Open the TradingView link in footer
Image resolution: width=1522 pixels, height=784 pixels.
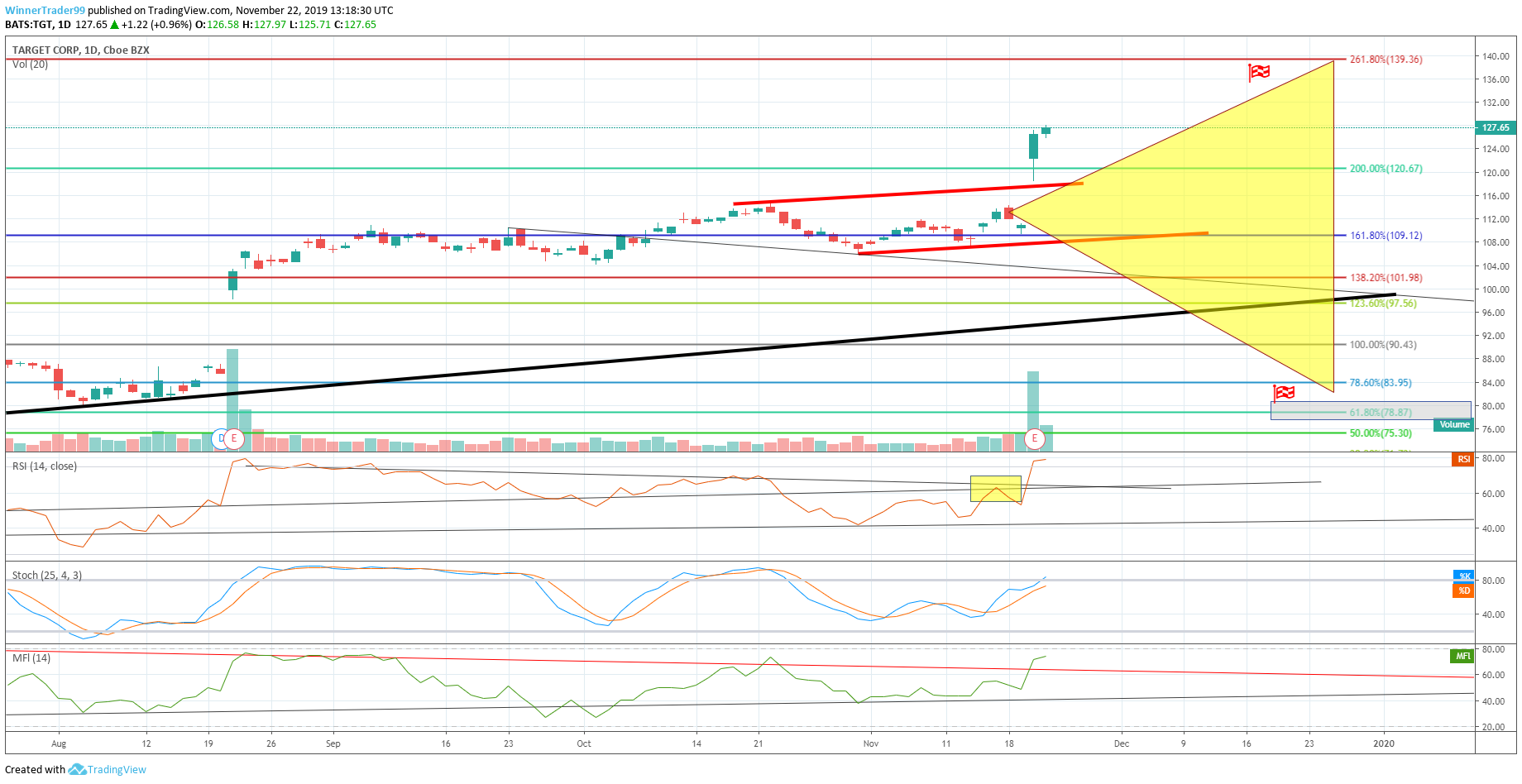point(117,769)
